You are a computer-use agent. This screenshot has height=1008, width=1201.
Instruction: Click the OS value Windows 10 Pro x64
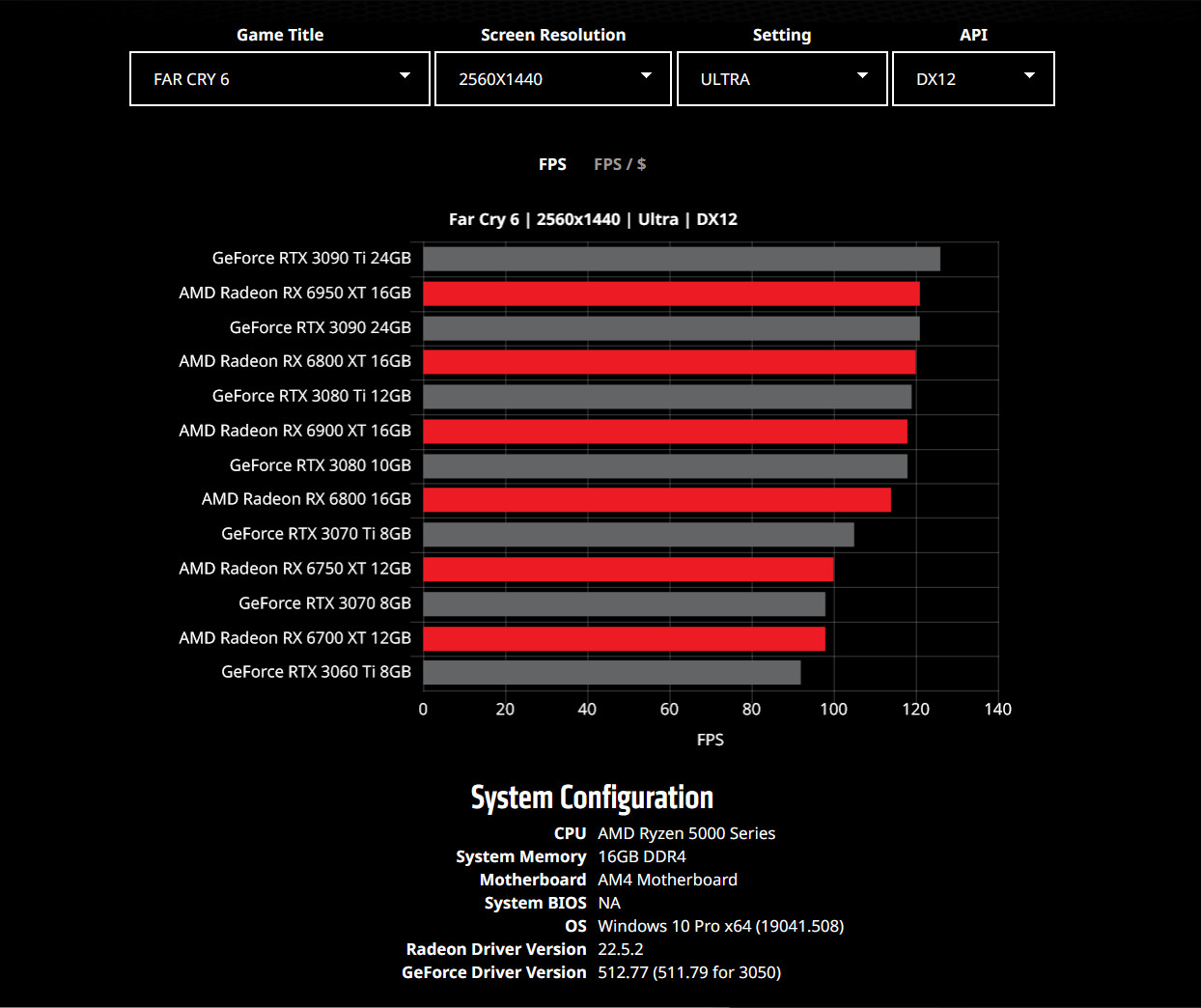(x=721, y=927)
